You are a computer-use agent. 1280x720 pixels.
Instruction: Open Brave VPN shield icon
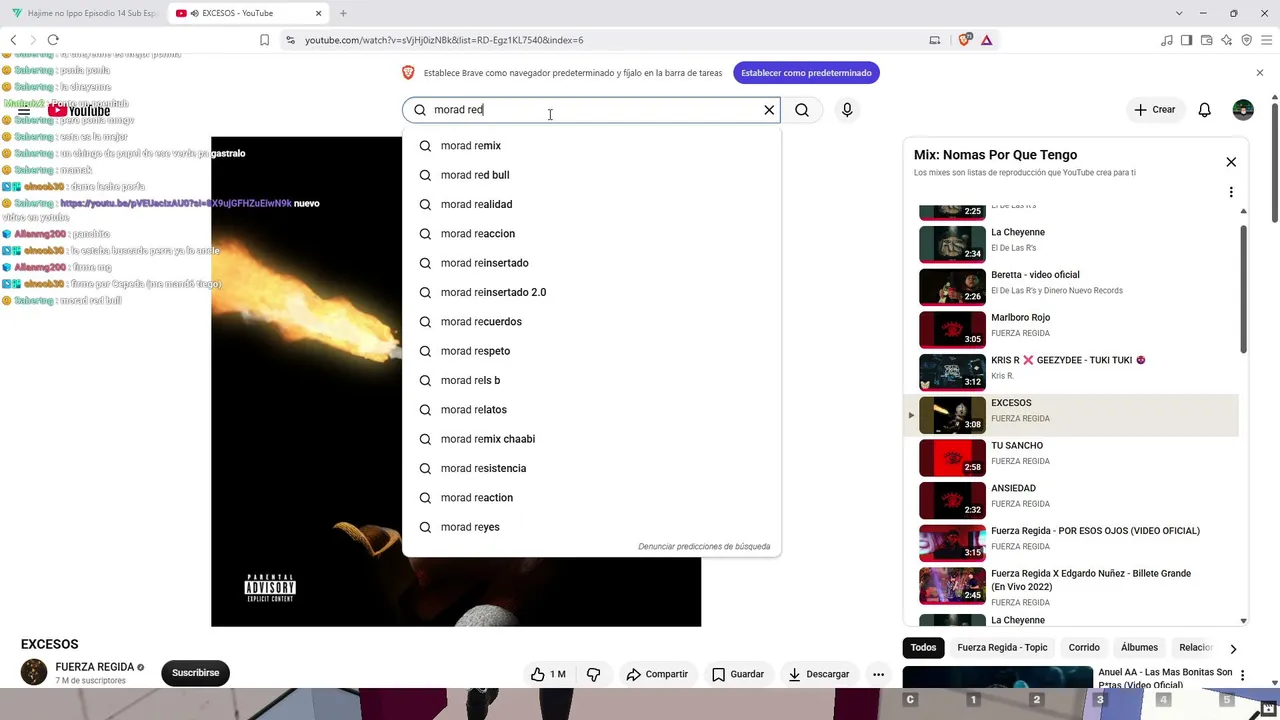tap(1246, 40)
